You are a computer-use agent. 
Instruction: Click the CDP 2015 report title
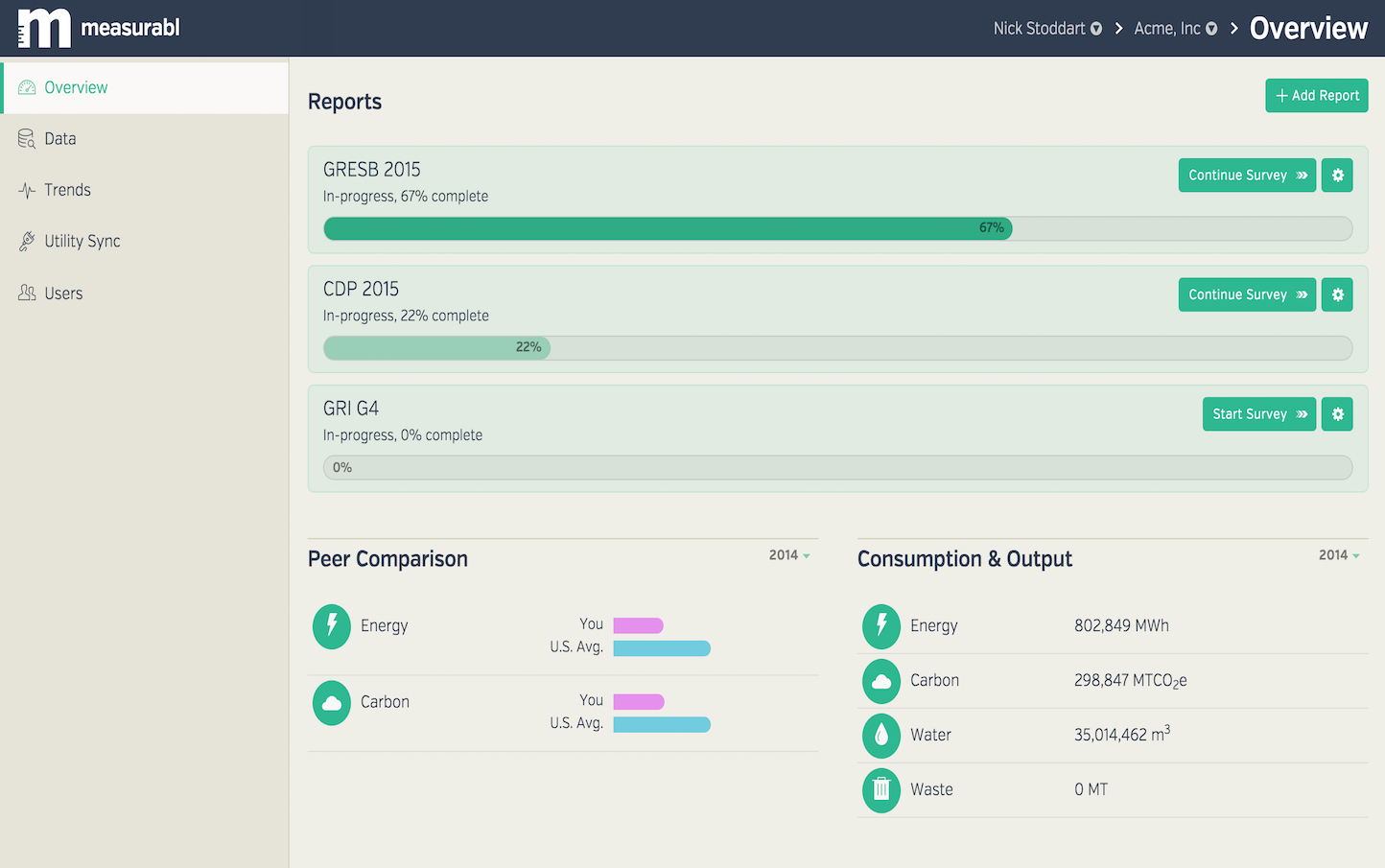tap(361, 290)
